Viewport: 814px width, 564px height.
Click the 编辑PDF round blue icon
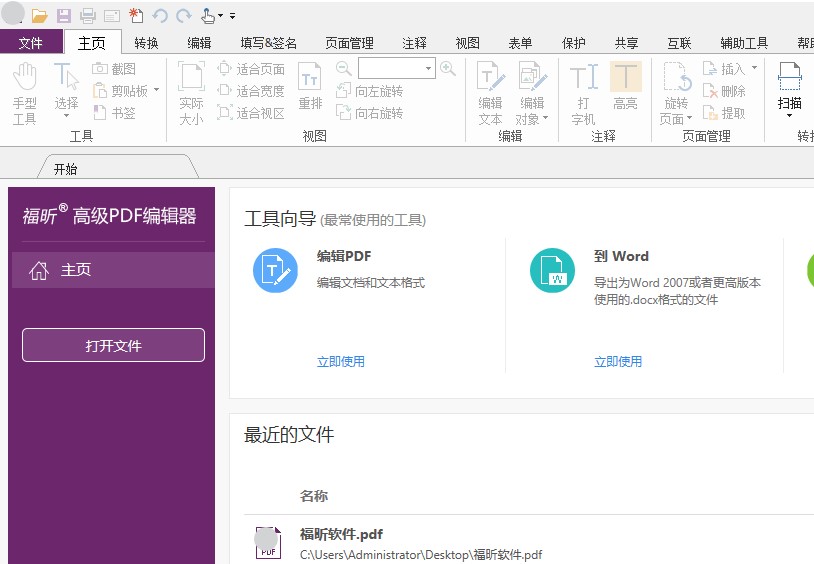point(275,270)
